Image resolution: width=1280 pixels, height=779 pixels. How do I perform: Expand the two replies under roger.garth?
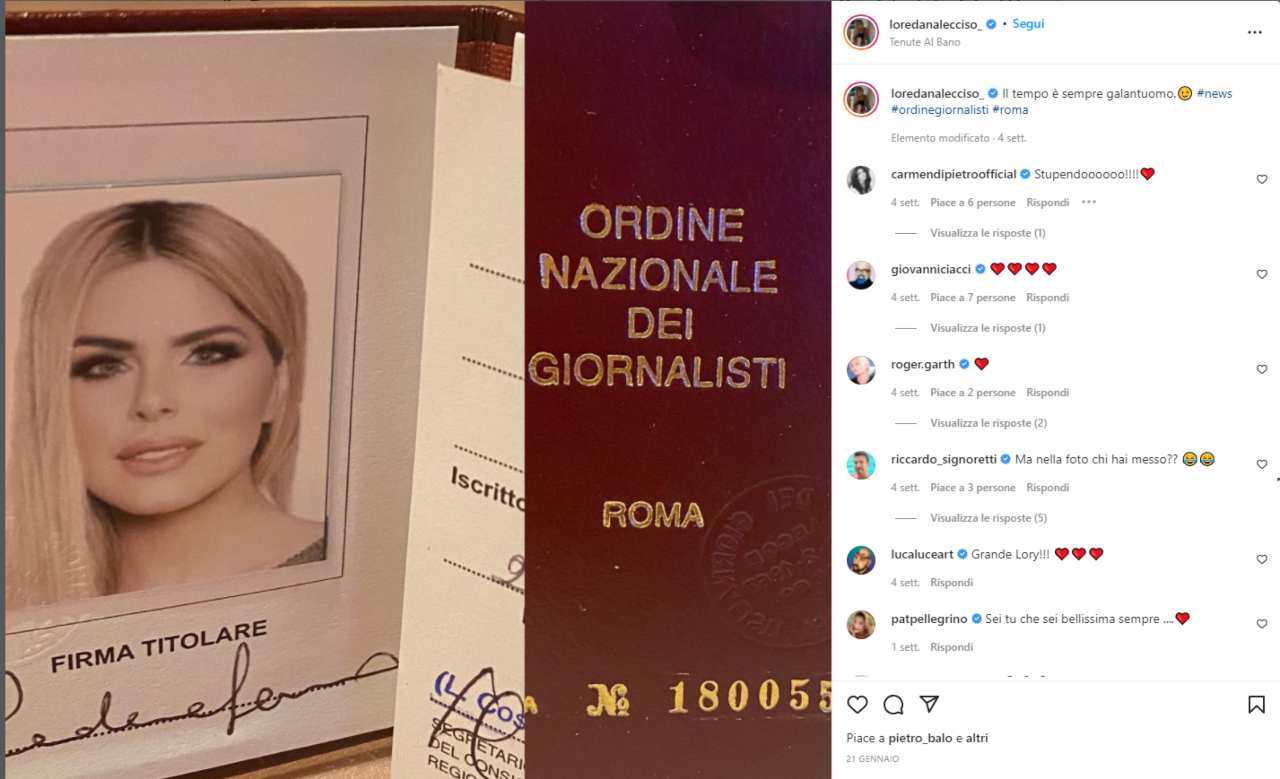point(988,423)
